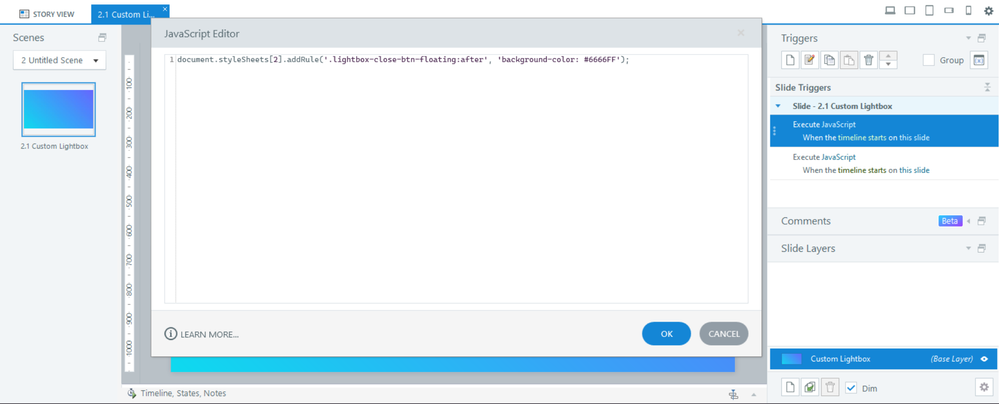
Task: Open slide layer properties gear
Action: click(x=984, y=387)
